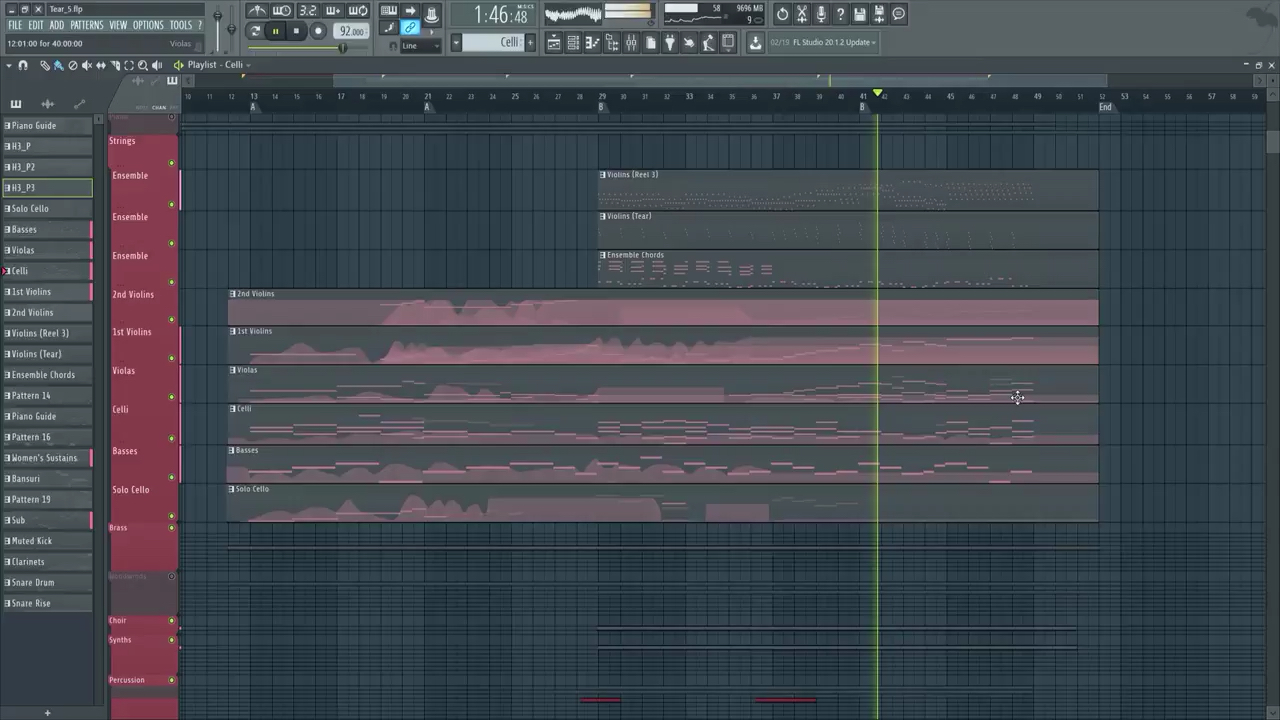Open the OPTIONS menu
Viewport: 1280px width, 720px height.
148,25
